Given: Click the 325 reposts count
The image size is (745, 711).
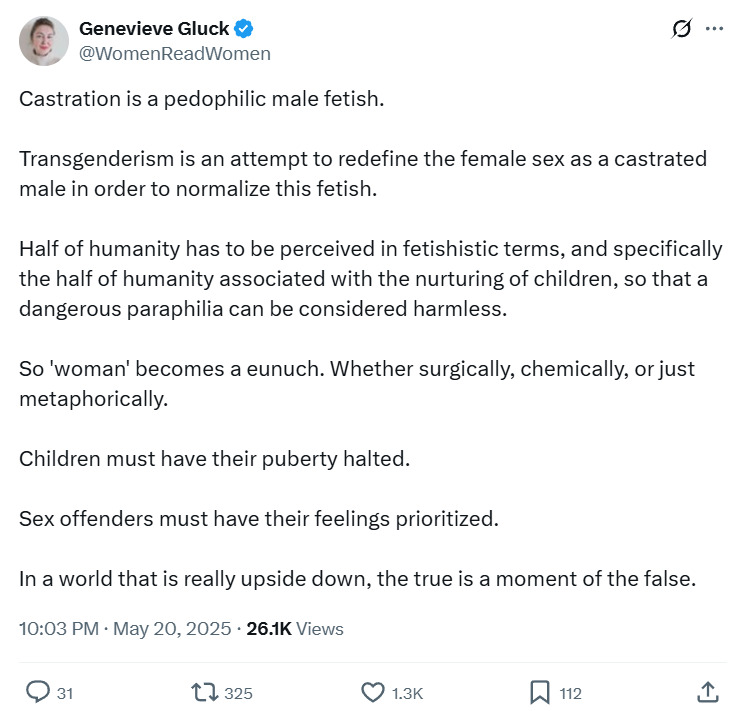Looking at the screenshot, I should click(239, 693).
